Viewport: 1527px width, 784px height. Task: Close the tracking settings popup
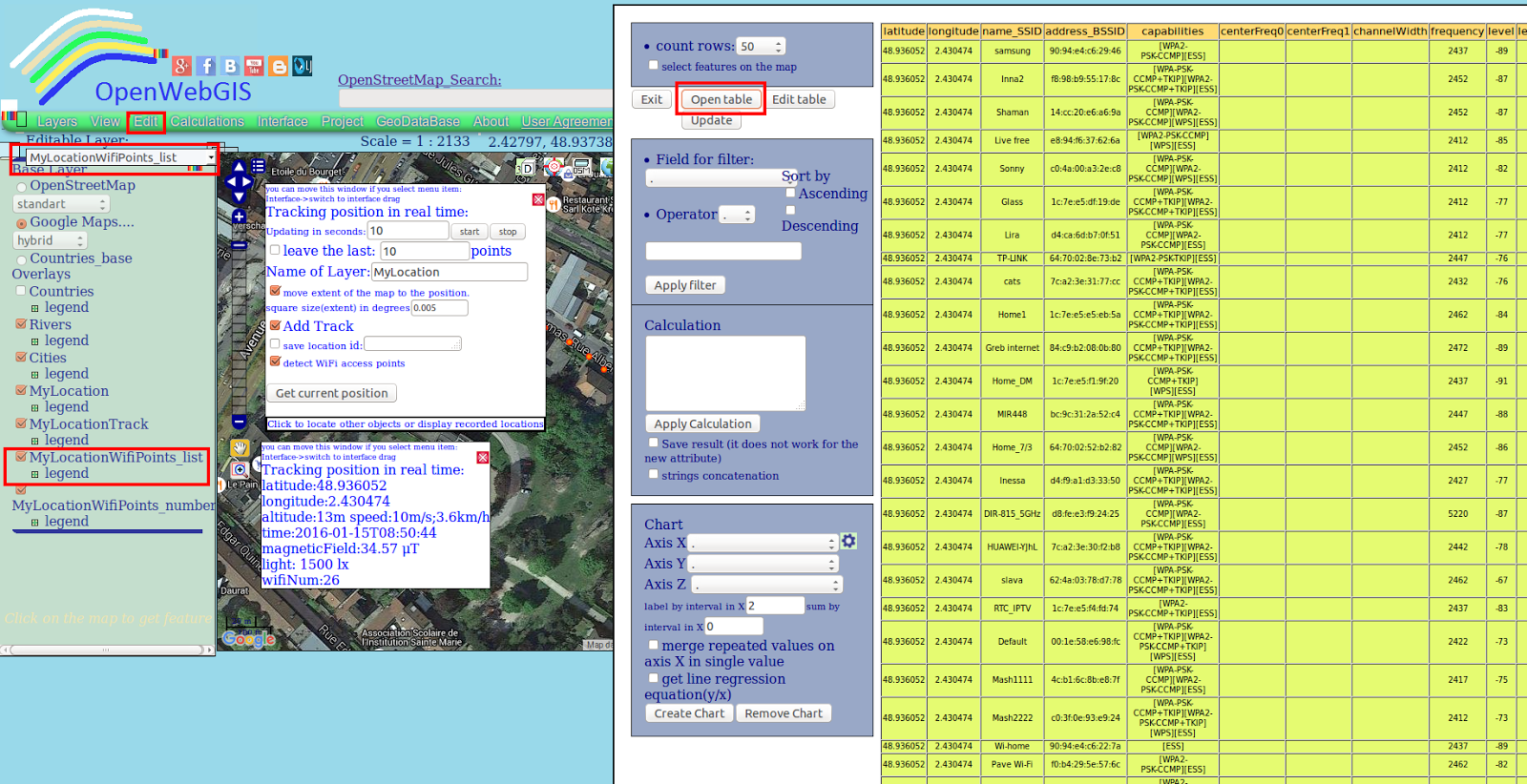pyautogui.click(x=538, y=199)
